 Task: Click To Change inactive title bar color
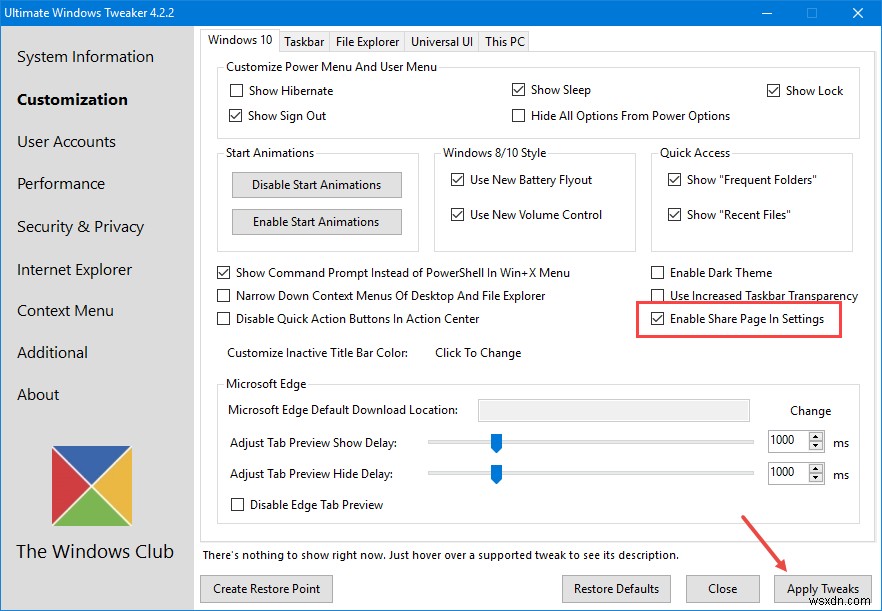(477, 352)
